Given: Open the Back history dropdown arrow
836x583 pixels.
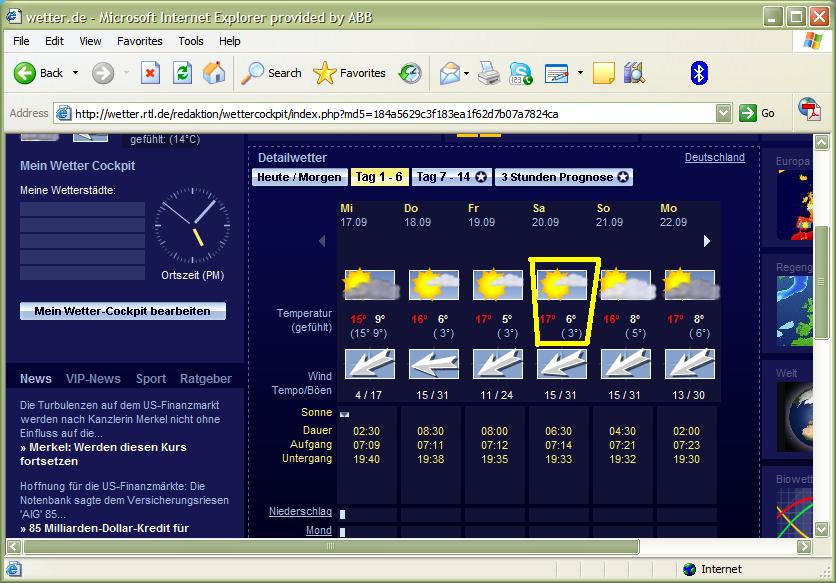Looking at the screenshot, I should pyautogui.click(x=75, y=73).
